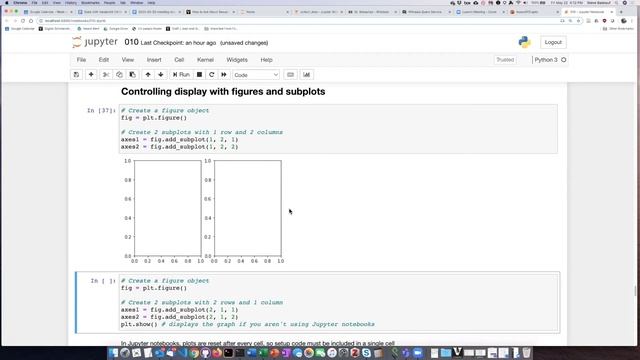
Task: Open Trash in the dock
Action: (527, 353)
